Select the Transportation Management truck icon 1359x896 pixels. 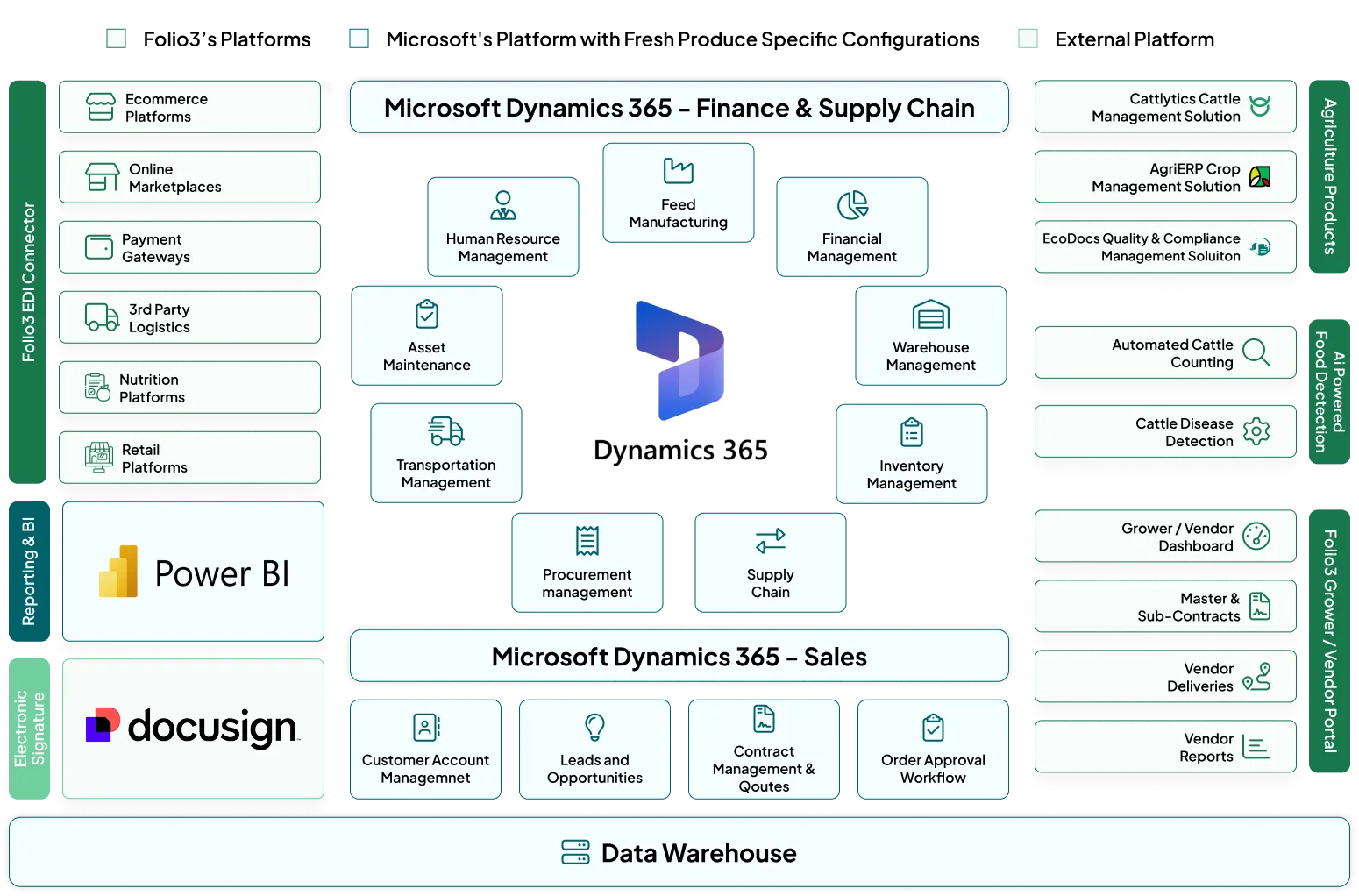coord(445,431)
